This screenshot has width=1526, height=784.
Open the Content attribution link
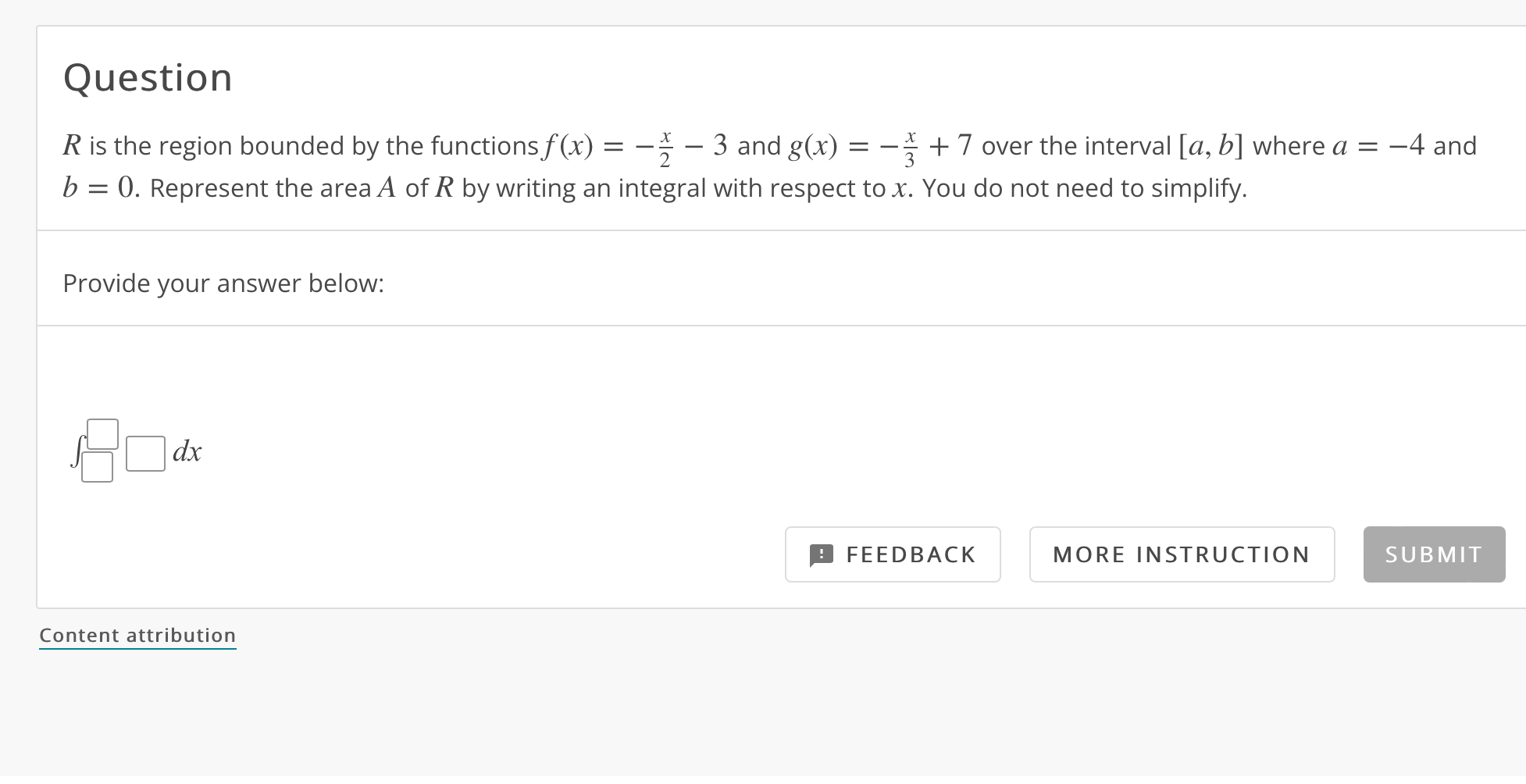(x=137, y=635)
